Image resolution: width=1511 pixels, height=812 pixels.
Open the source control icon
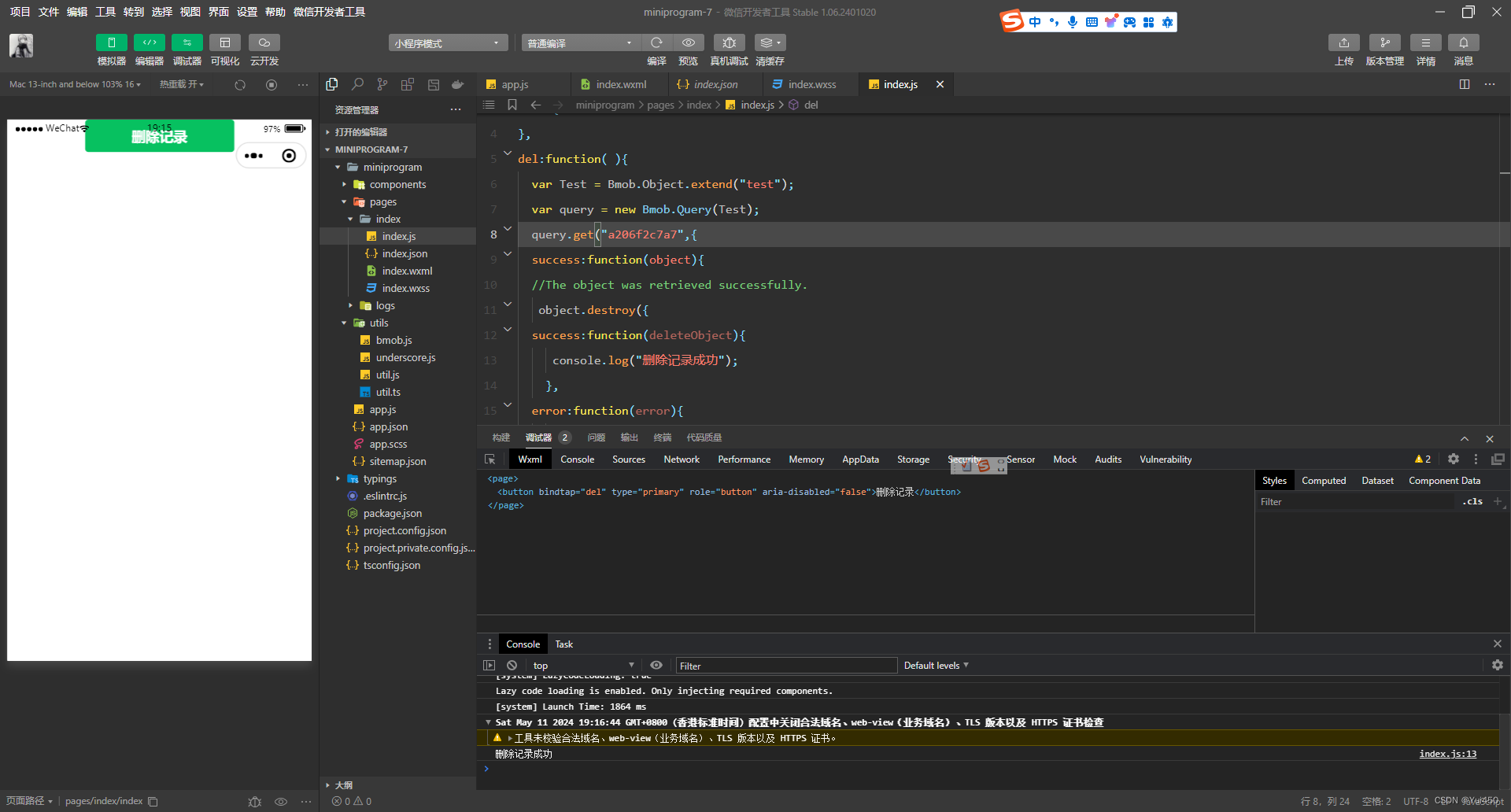click(x=382, y=84)
